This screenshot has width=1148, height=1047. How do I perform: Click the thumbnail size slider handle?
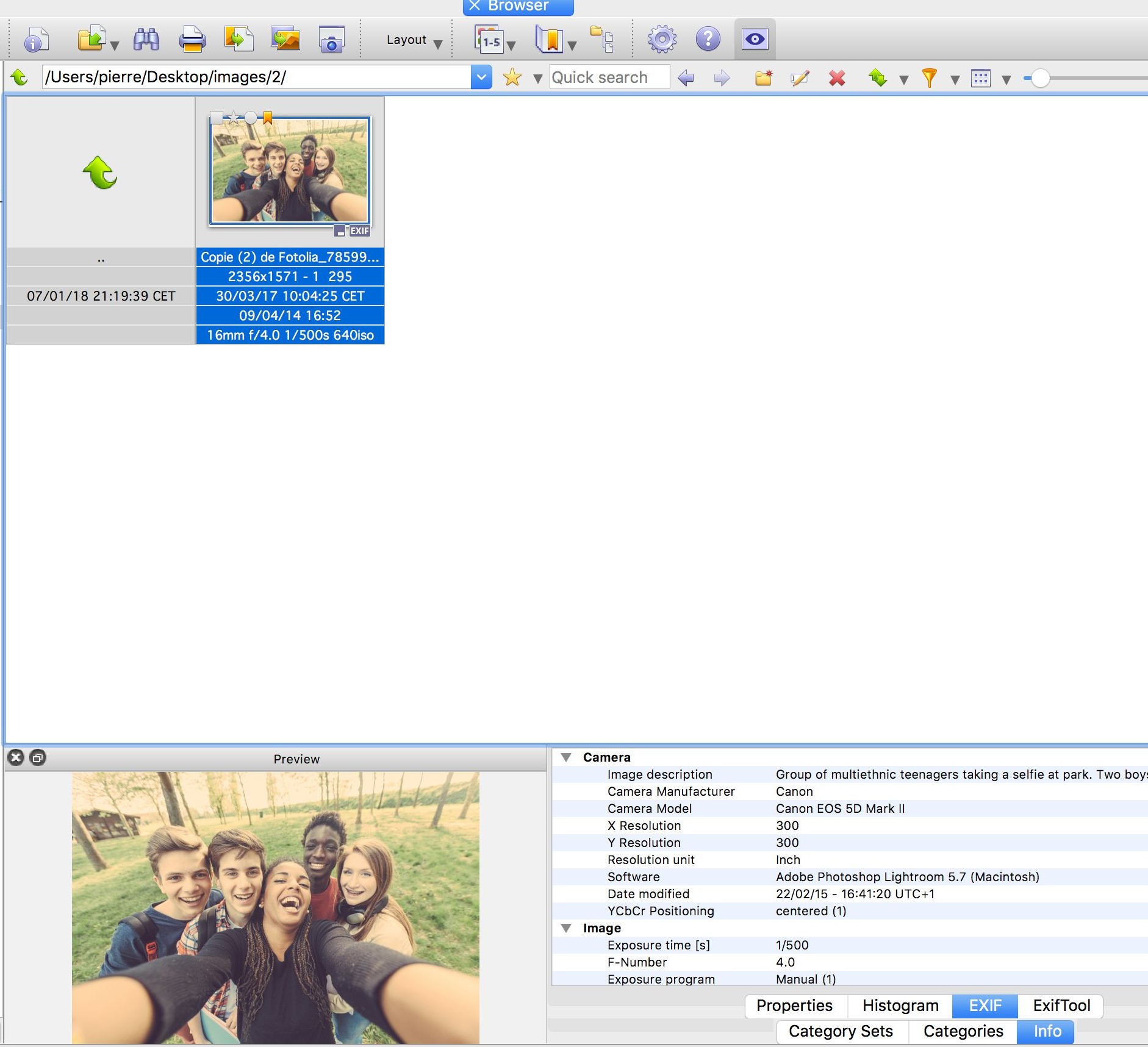point(1040,78)
